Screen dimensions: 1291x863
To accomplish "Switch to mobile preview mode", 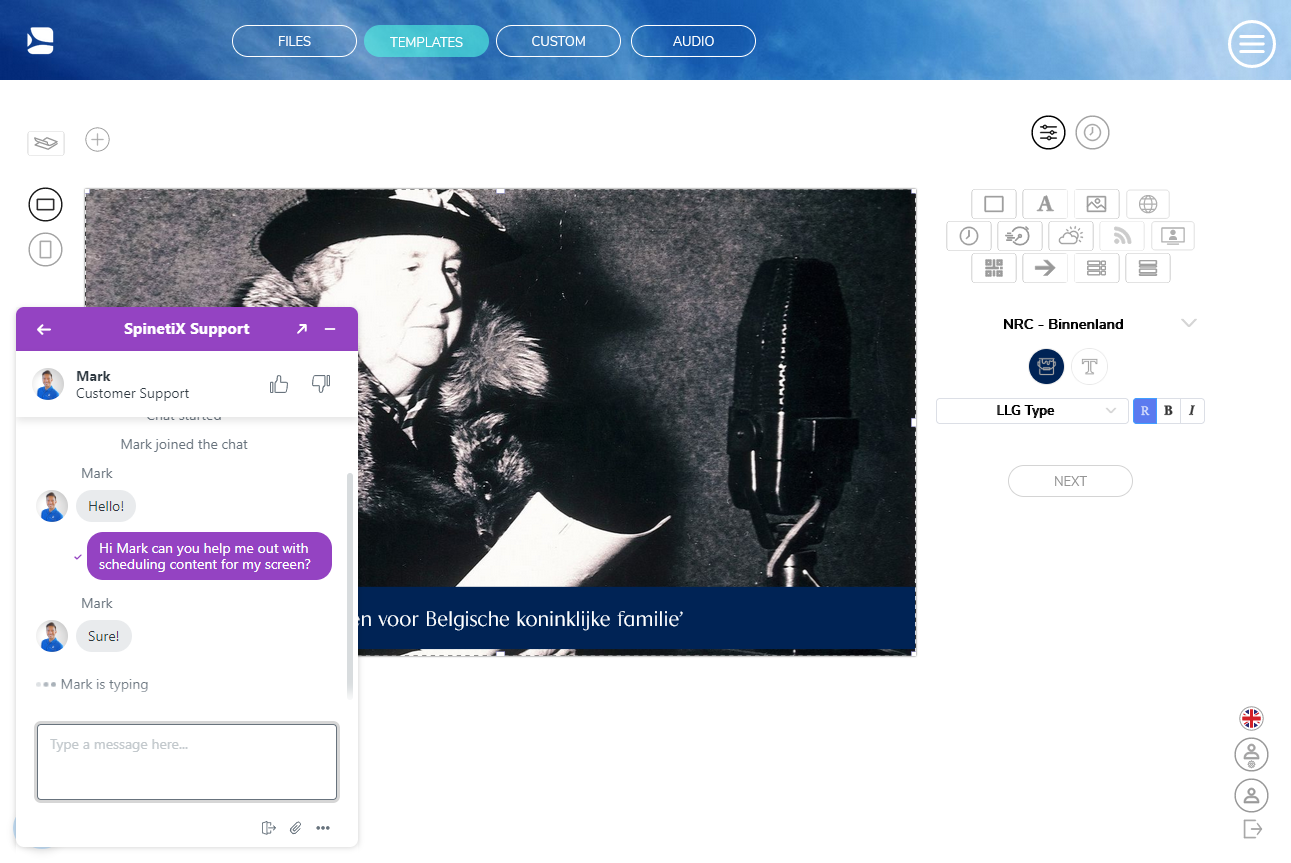I will (45, 249).
